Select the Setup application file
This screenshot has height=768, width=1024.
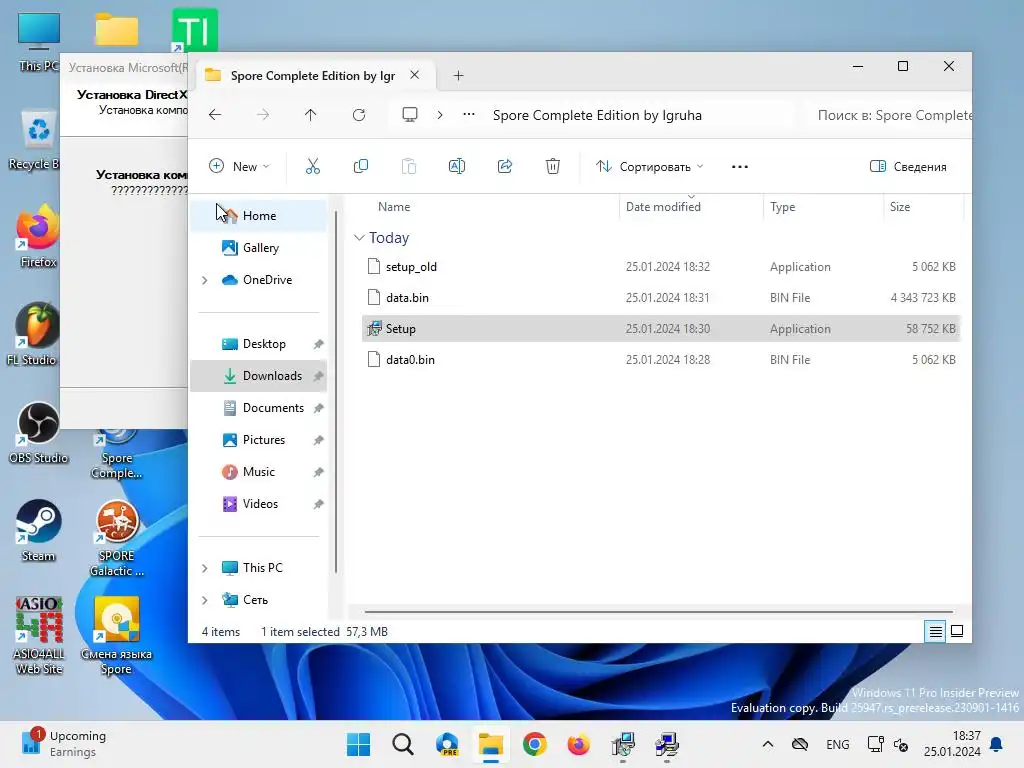pyautogui.click(x=661, y=328)
